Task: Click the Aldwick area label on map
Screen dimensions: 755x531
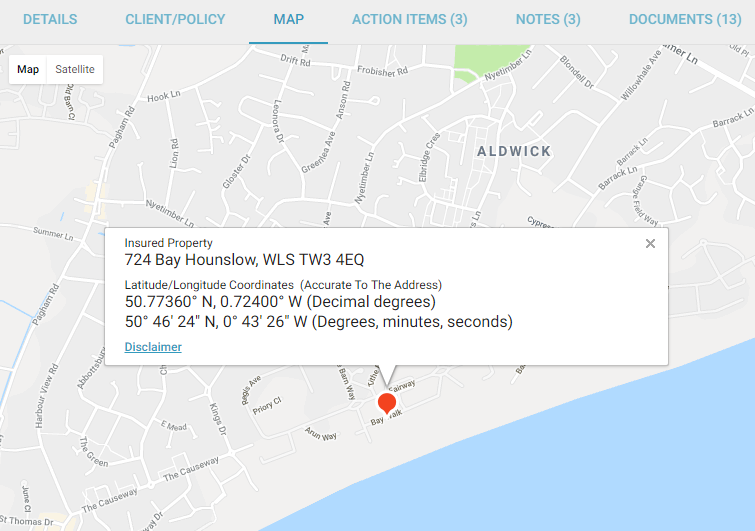Action: (x=514, y=150)
